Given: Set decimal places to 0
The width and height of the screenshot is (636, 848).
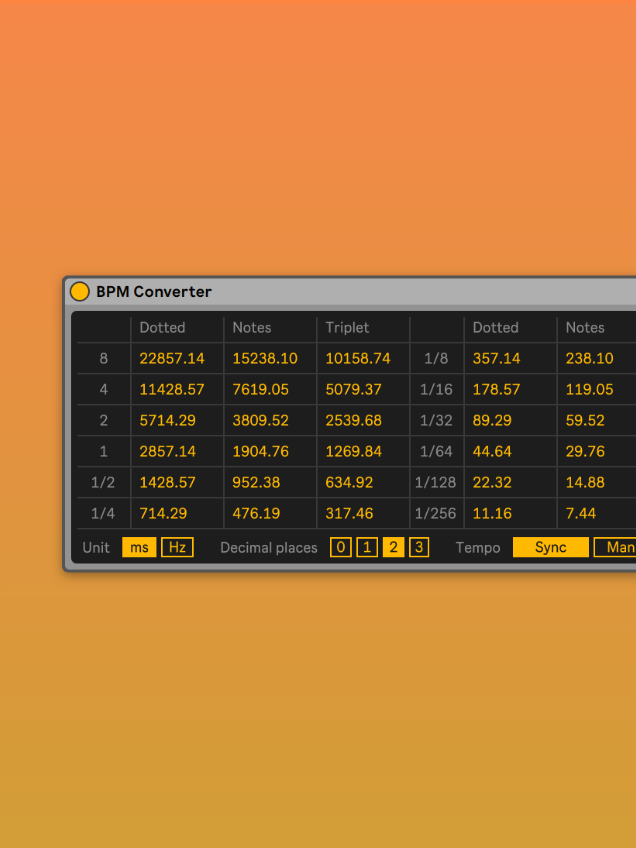Looking at the screenshot, I should coord(341,547).
